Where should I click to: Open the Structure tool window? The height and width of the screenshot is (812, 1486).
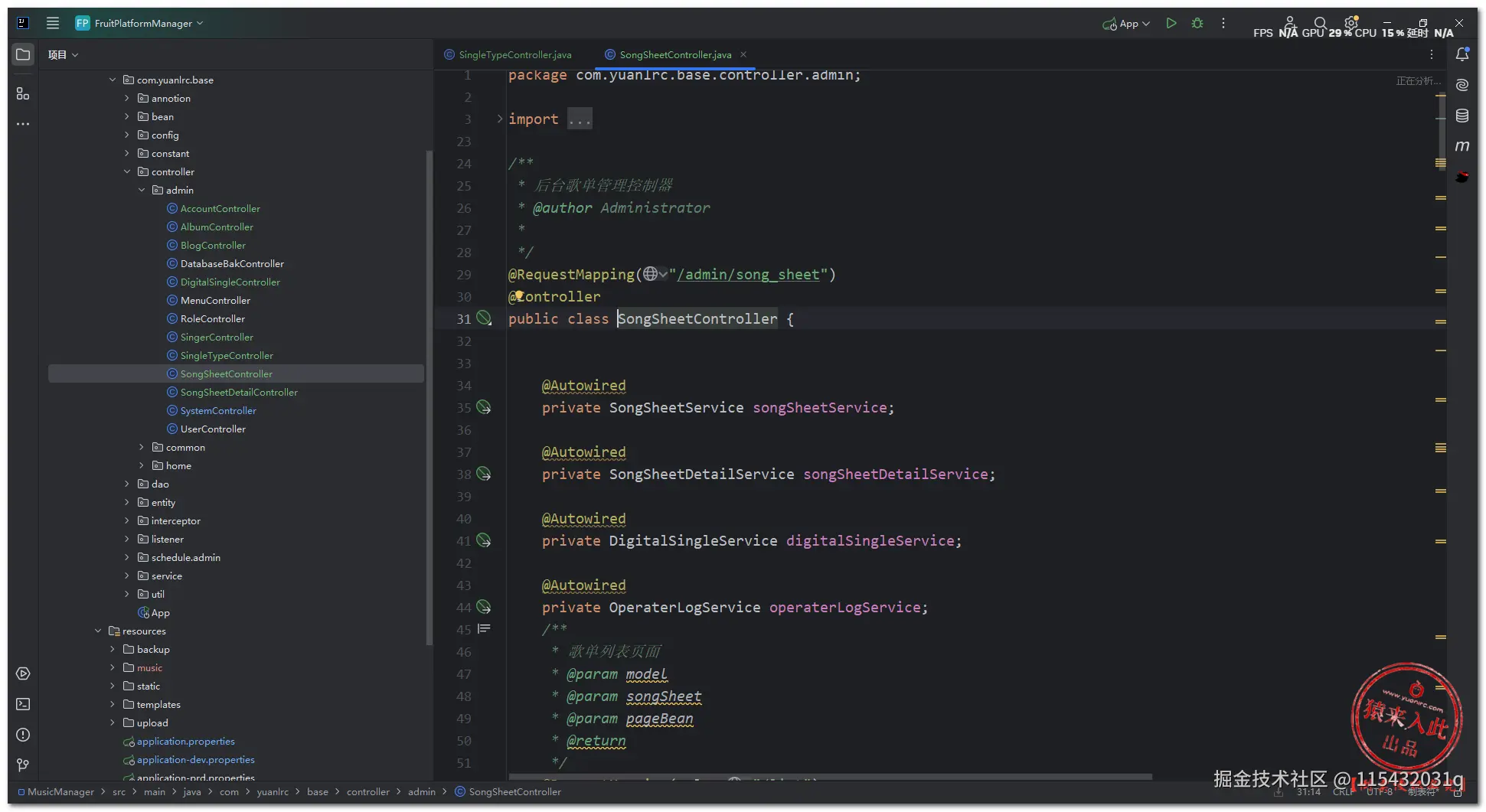click(23, 93)
